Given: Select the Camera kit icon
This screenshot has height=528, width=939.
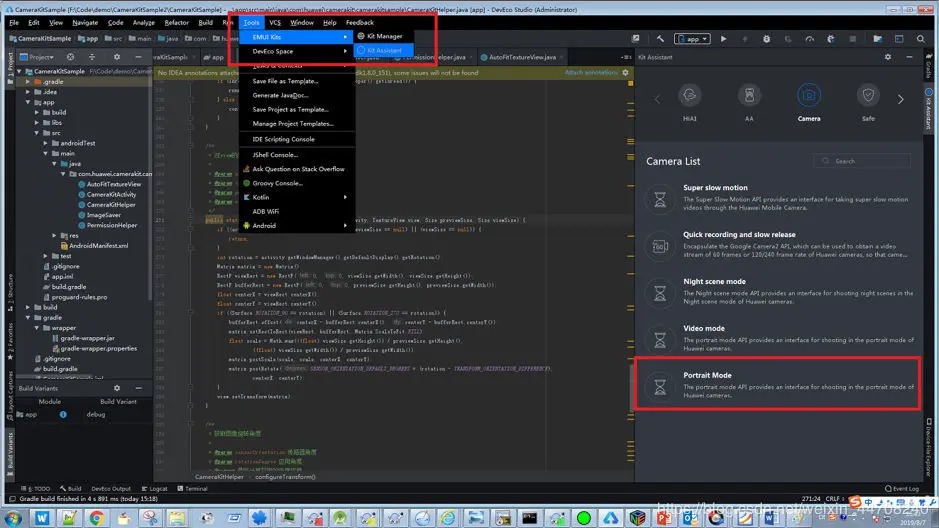Looking at the screenshot, I should pyautogui.click(x=808, y=95).
